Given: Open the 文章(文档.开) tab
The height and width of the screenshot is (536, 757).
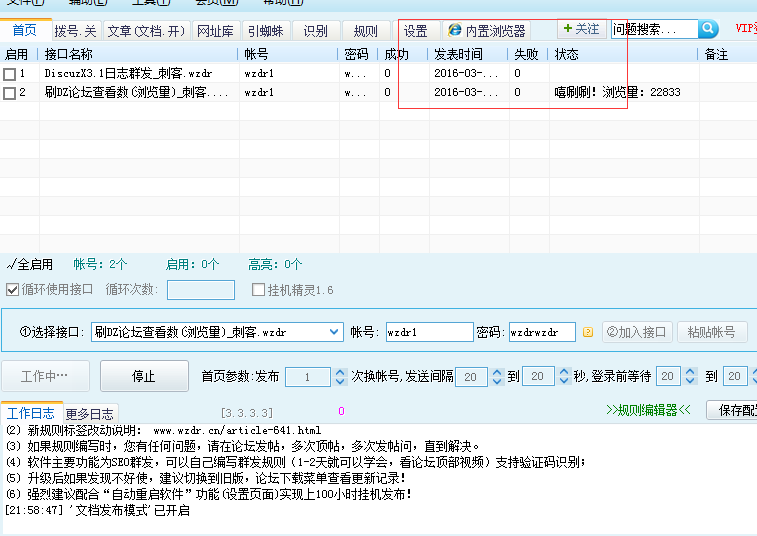Looking at the screenshot, I should (146, 31).
